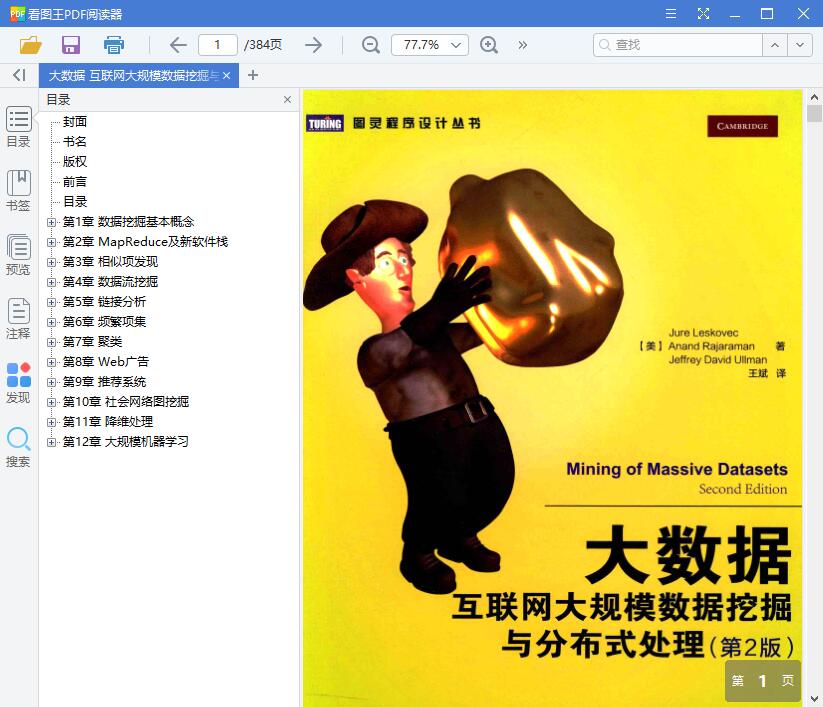Jump to 版权 in outline
The height and width of the screenshot is (707, 823).
[x=75, y=162]
